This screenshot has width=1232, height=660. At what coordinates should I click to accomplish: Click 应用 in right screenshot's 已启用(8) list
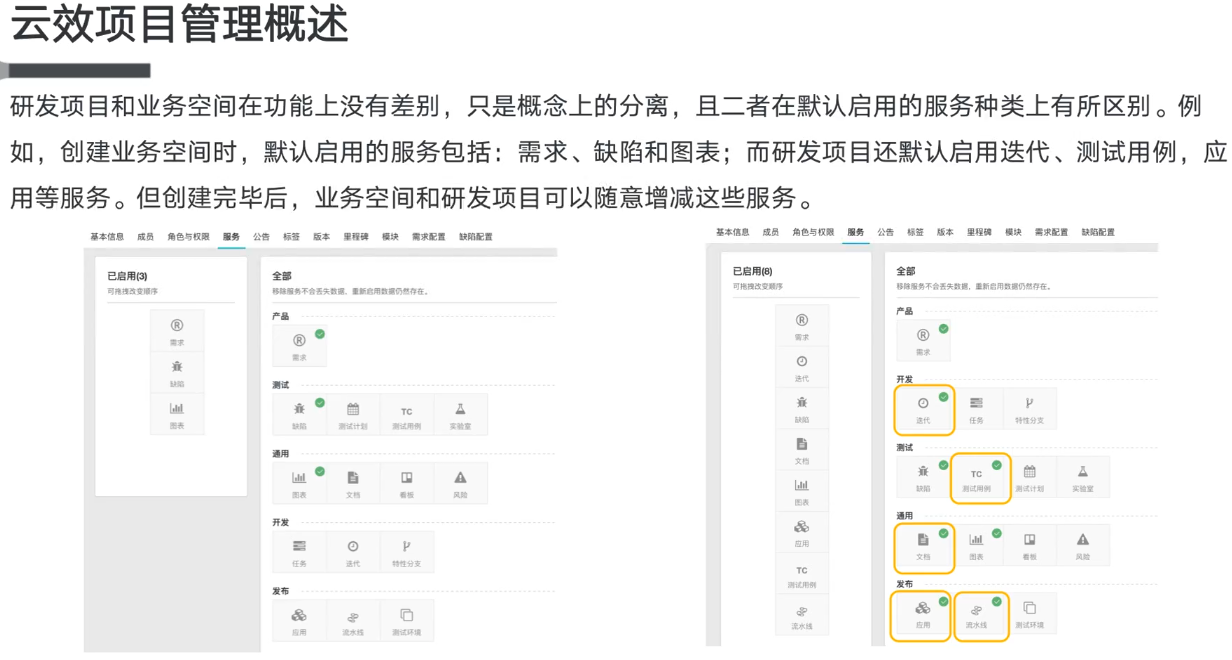click(x=802, y=532)
